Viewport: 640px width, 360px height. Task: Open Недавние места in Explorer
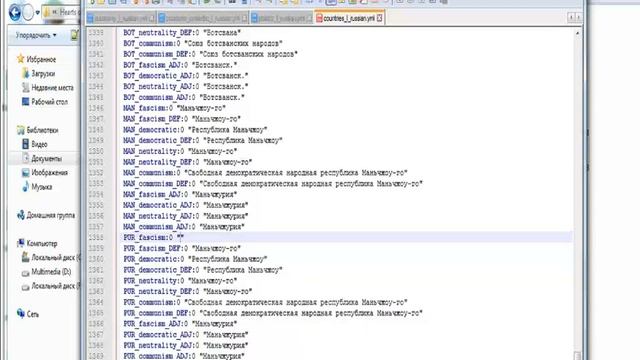48,88
